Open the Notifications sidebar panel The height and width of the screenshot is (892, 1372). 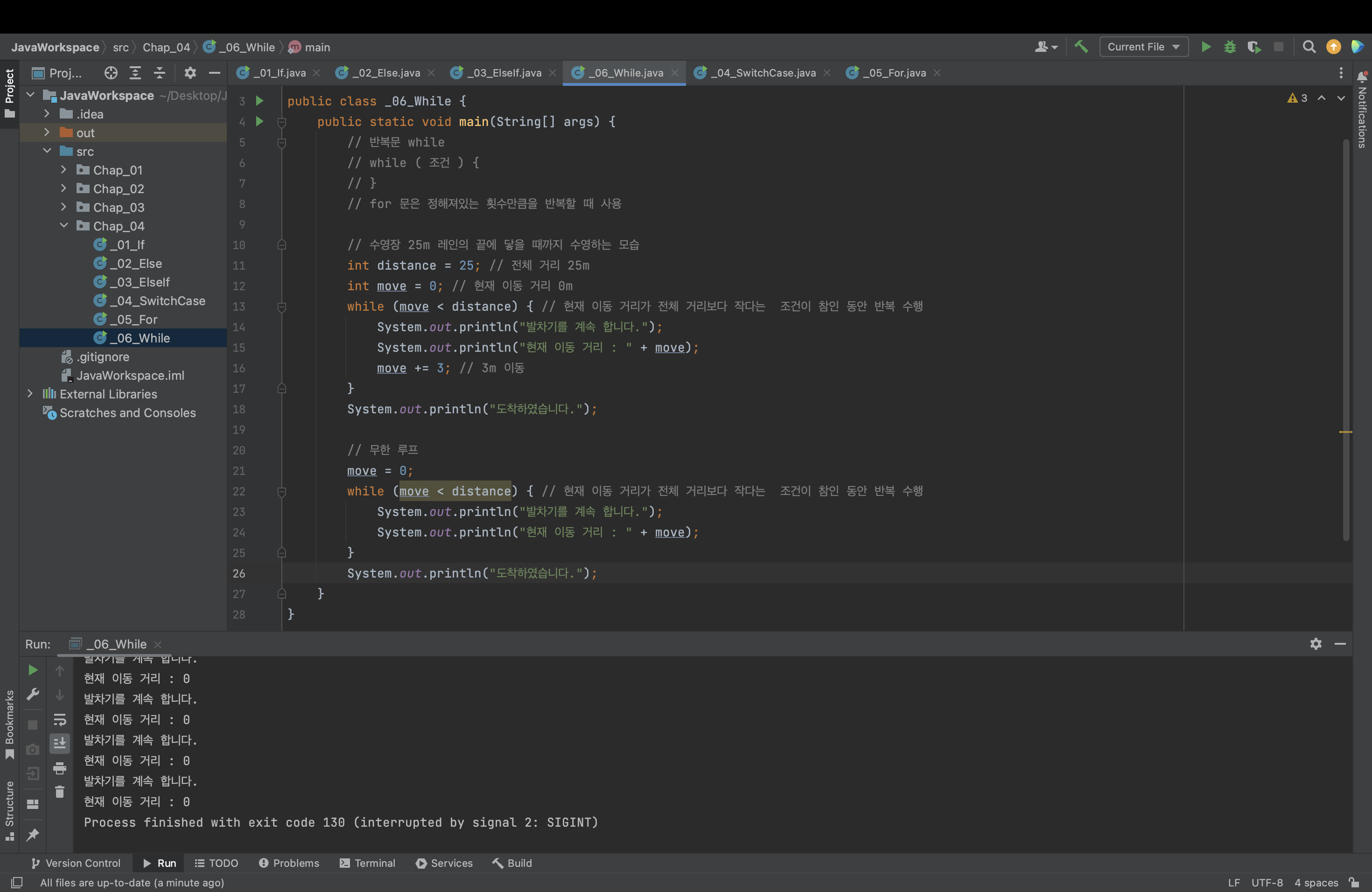coord(1362,110)
